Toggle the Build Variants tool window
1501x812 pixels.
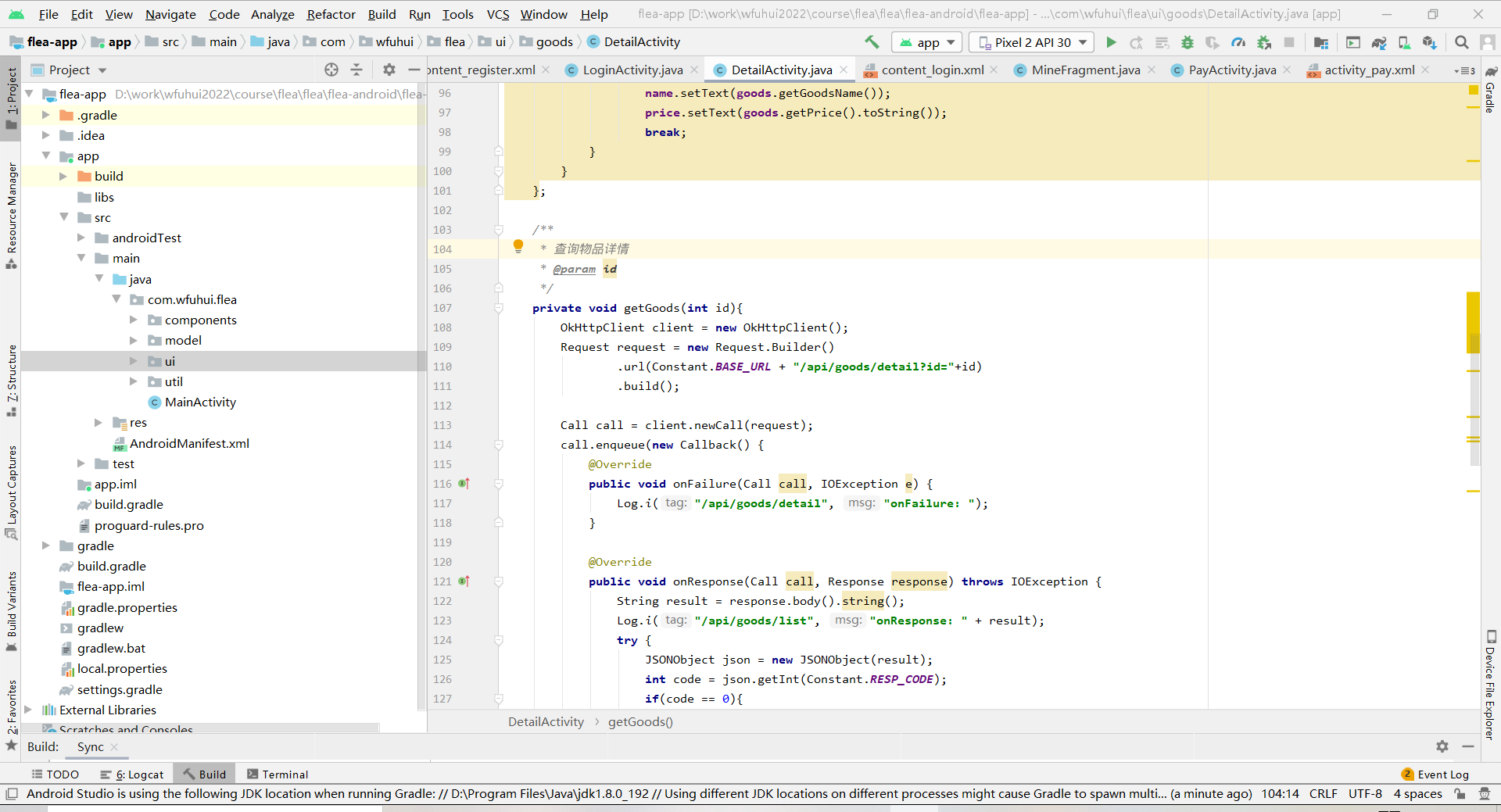[x=11, y=611]
